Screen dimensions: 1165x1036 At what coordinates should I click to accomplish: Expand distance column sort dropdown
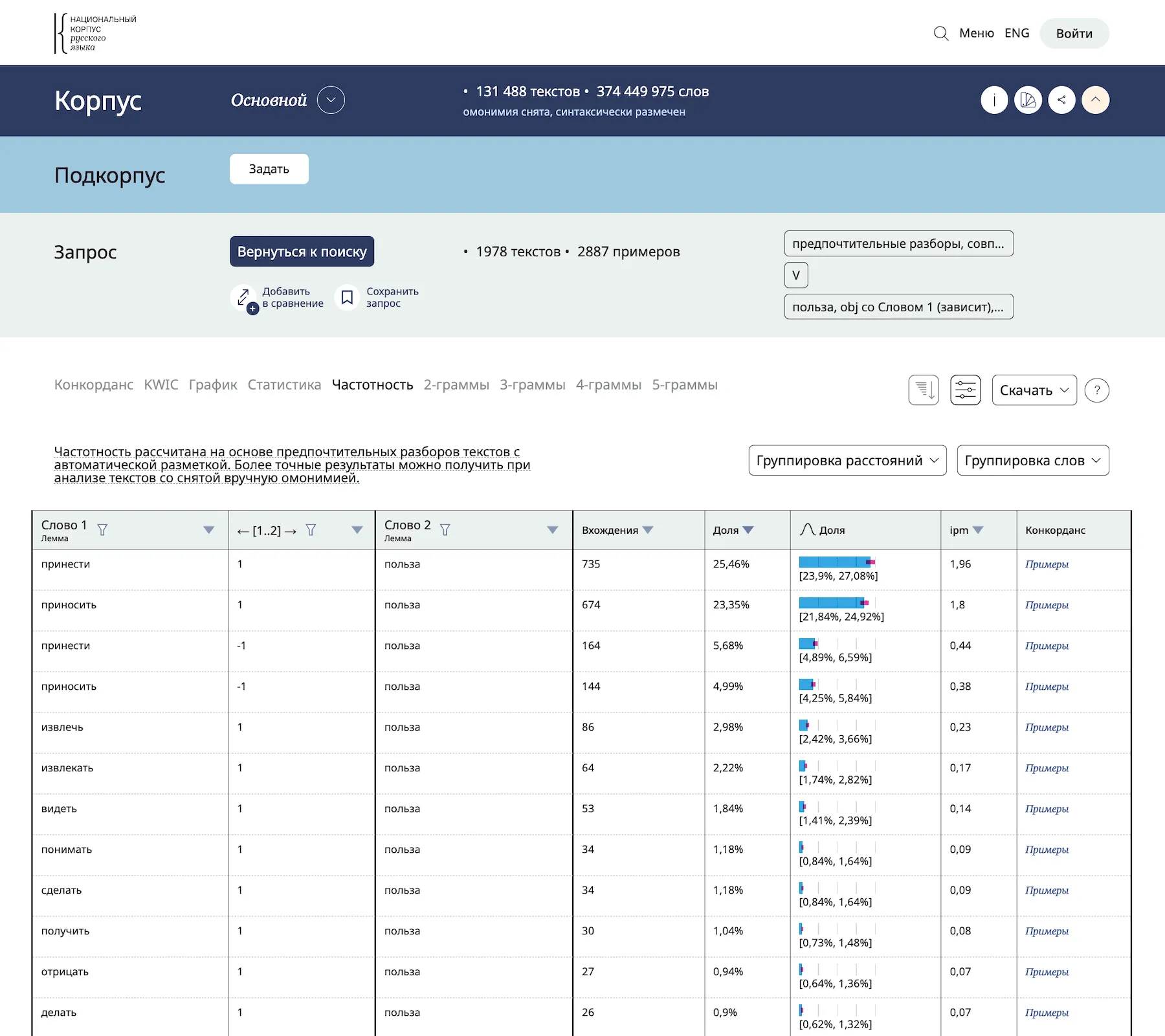click(357, 530)
